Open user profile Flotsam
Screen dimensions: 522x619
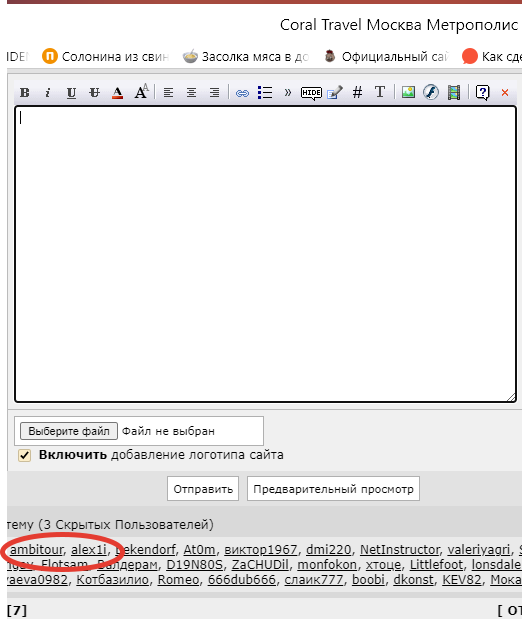coord(64,565)
